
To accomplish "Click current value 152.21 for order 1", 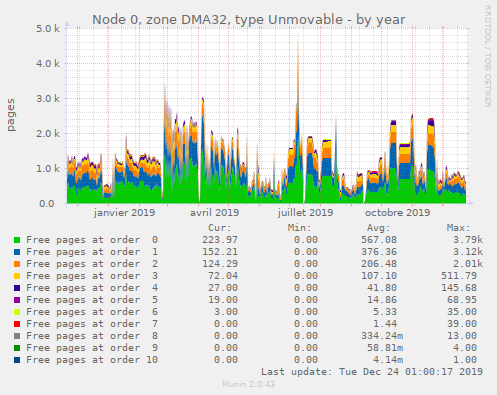I will [x=220, y=252].
